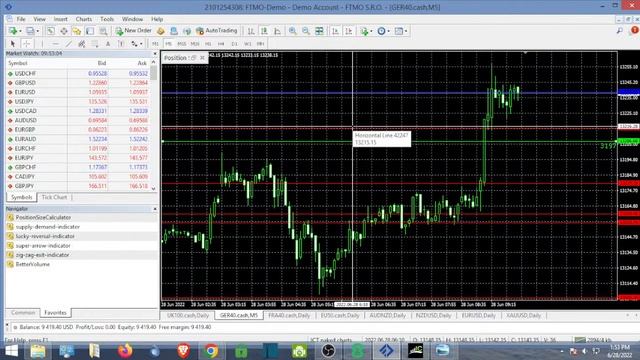Select PositionSizeCalculator in Navigator
640x360 pixels.
tap(43, 218)
